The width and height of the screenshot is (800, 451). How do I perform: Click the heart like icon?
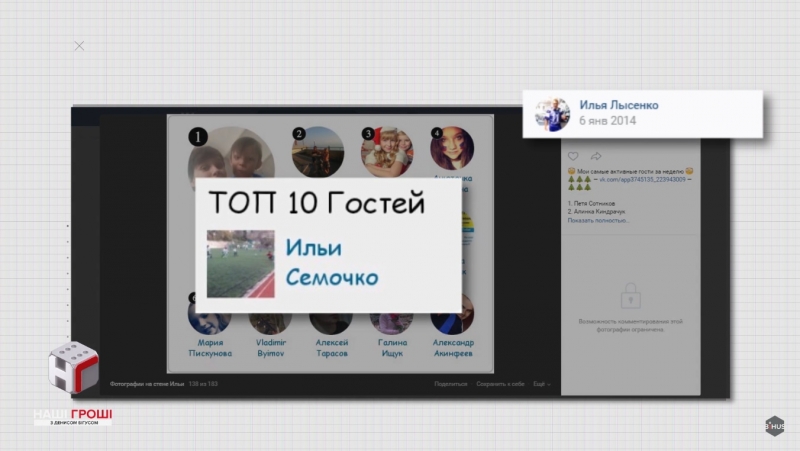pyautogui.click(x=573, y=156)
